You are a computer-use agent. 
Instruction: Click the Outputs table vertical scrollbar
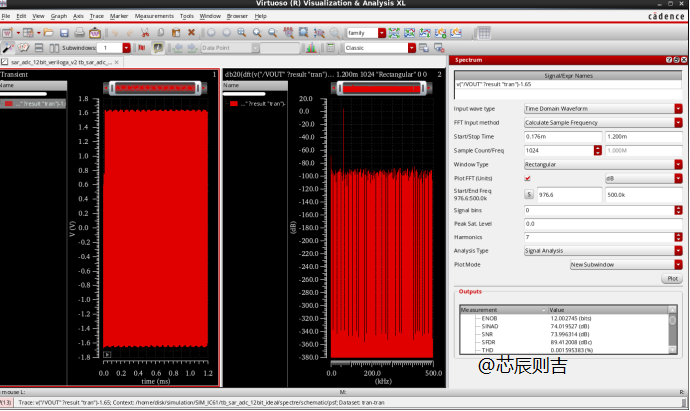pos(672,330)
